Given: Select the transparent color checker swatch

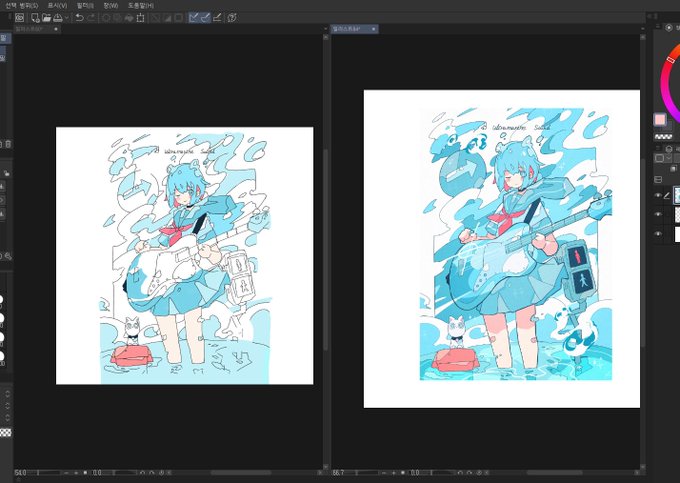Looking at the screenshot, I should [x=663, y=137].
